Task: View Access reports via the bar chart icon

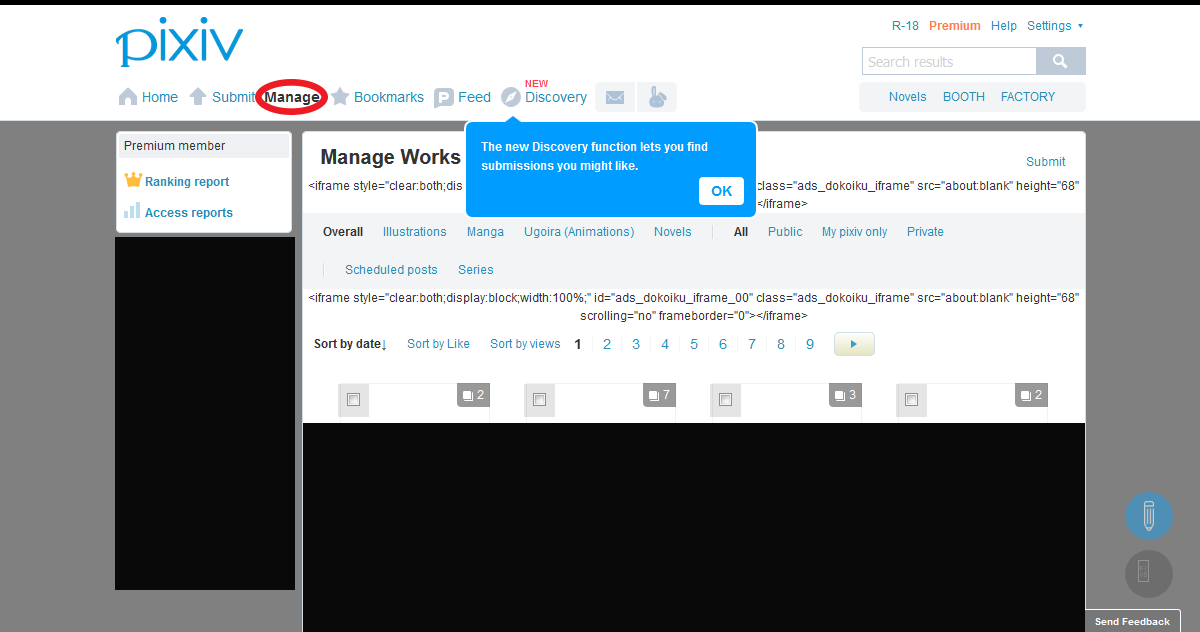Action: (131, 212)
